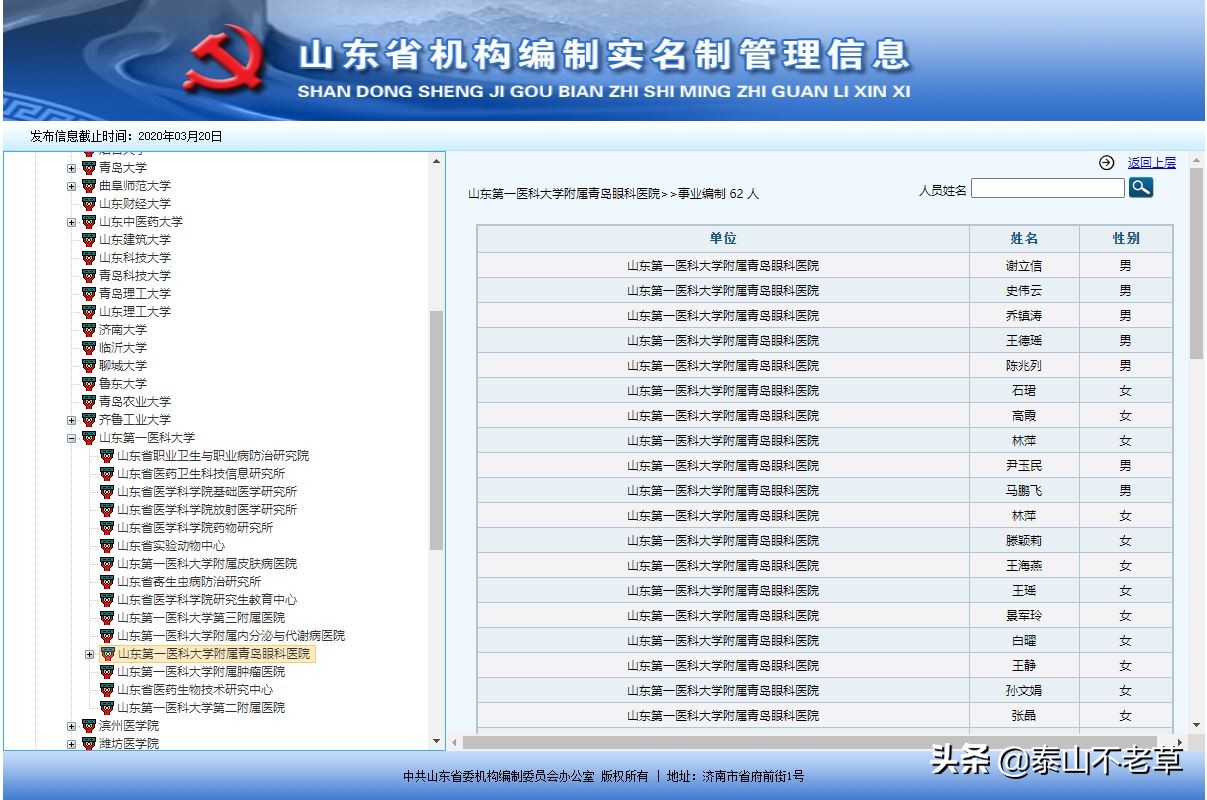
Task: Click inside the 人员姓名 search box
Action: coord(1047,188)
